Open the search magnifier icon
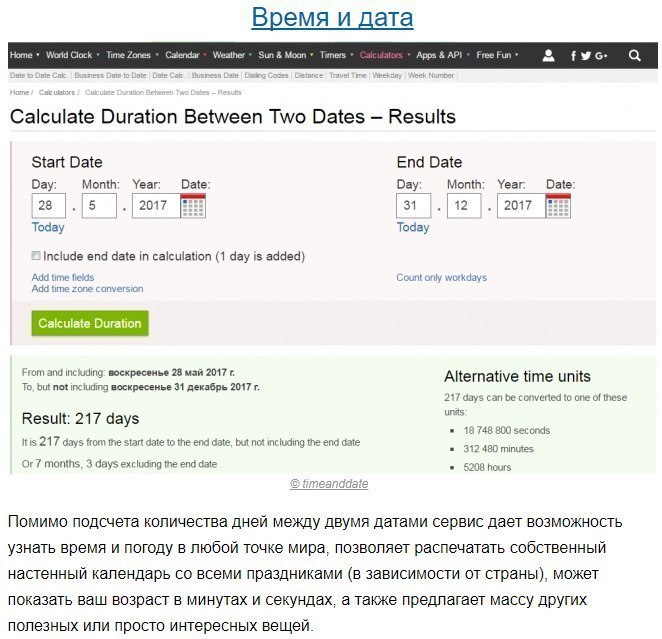Viewport: 662px width, 639px height. coord(635,55)
